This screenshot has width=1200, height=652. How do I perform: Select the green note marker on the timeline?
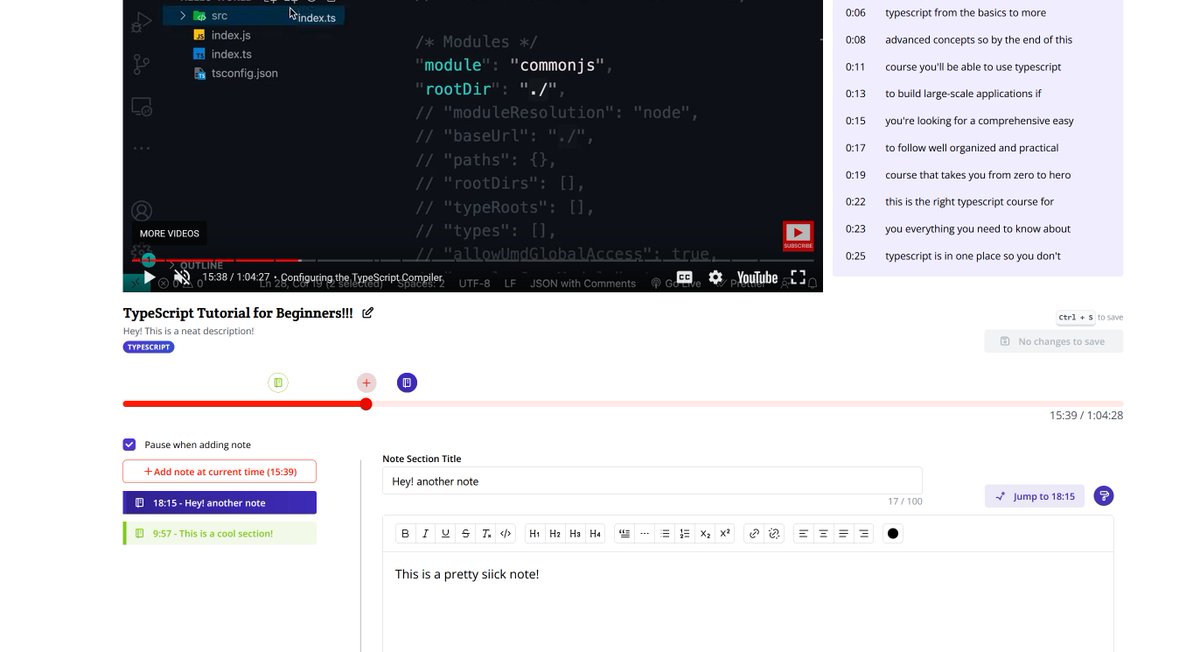pyautogui.click(x=279, y=382)
